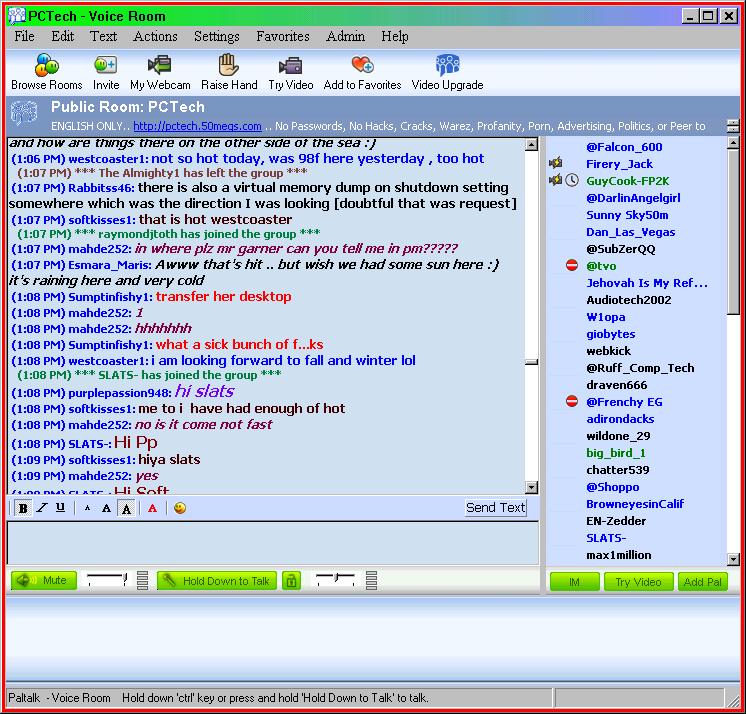This screenshot has height=714, width=746.
Task: Open the File menu
Action: [x=24, y=36]
